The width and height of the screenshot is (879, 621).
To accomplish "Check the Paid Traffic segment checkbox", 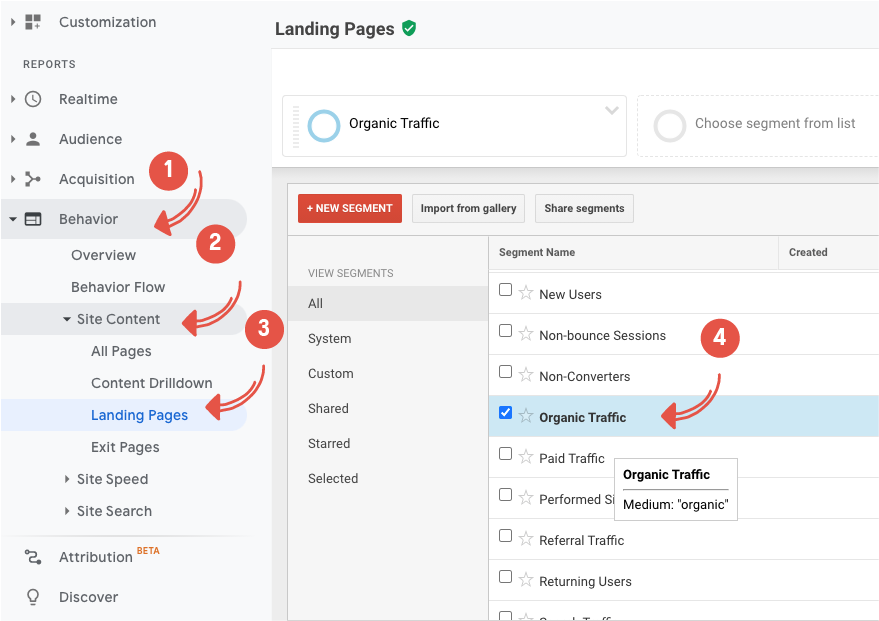I will 505,454.
